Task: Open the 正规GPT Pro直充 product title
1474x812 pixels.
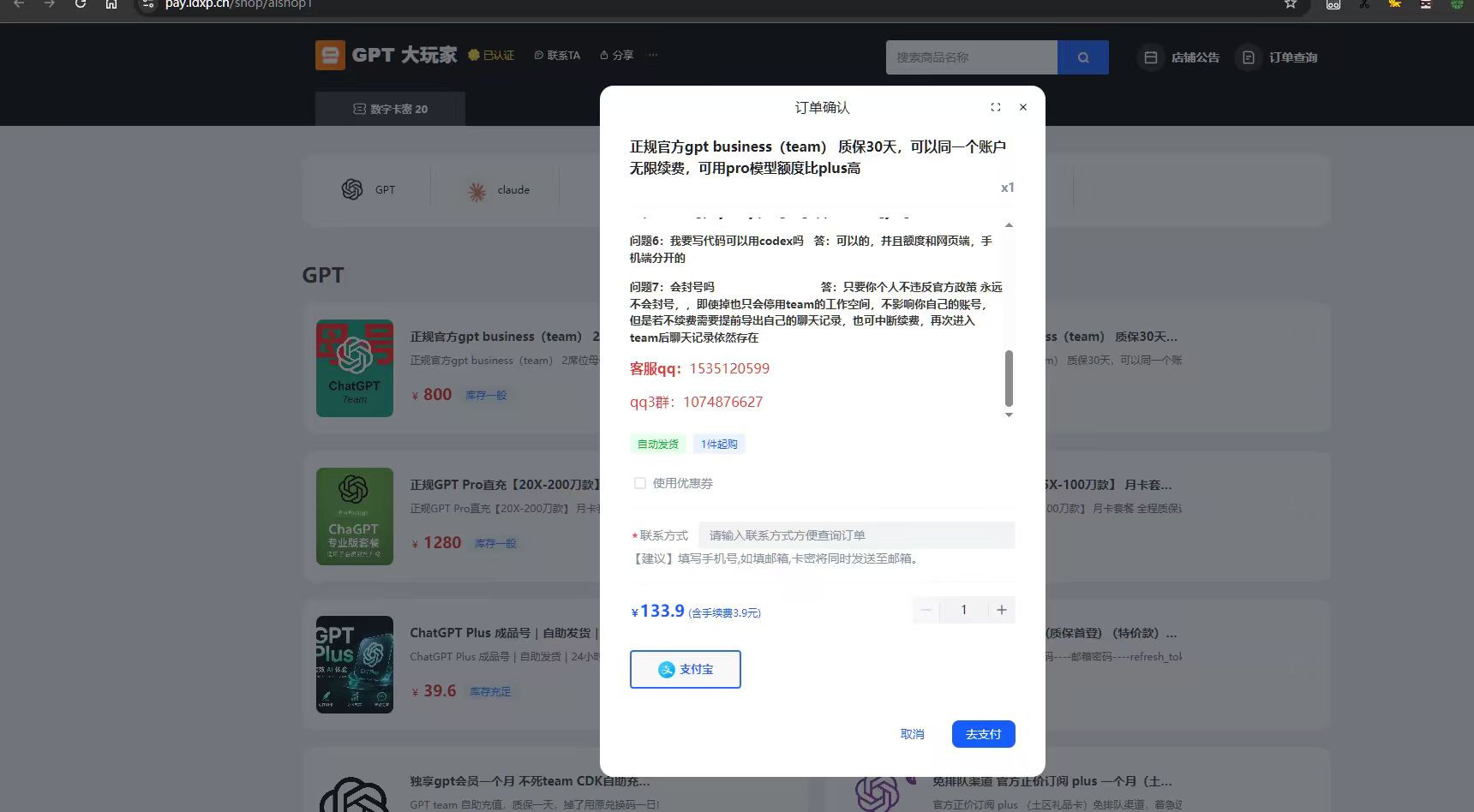Action: click(505, 485)
